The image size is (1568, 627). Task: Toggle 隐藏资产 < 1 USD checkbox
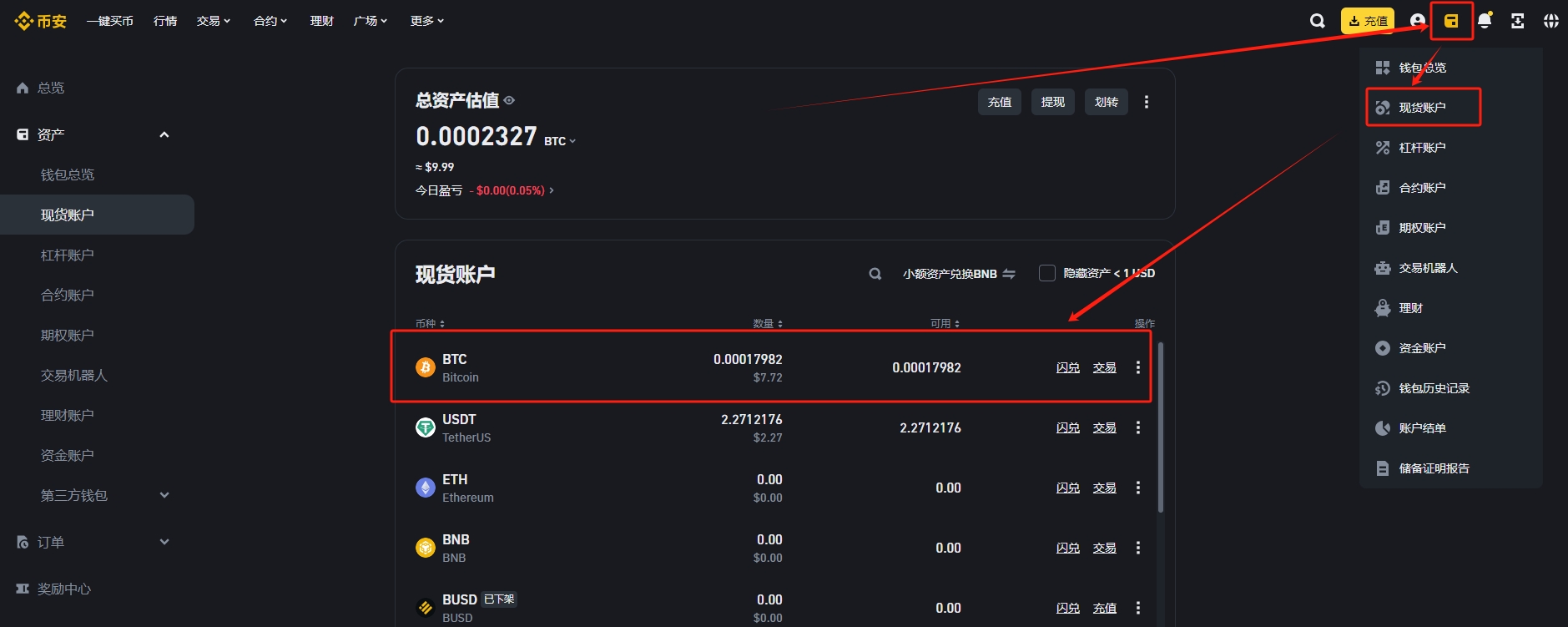pos(1047,273)
